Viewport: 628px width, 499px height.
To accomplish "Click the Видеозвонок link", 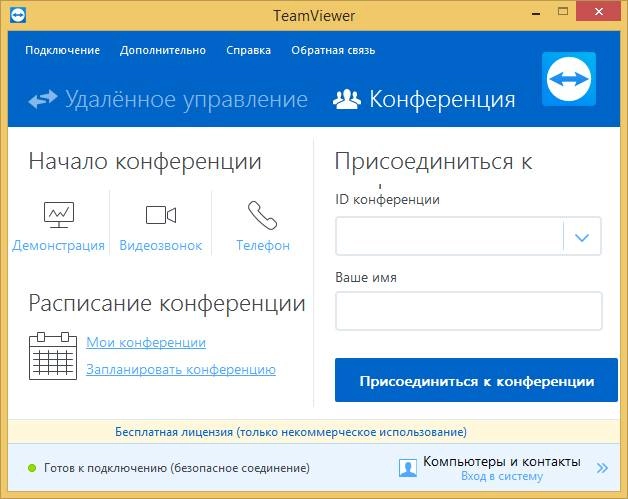I will coord(161,245).
